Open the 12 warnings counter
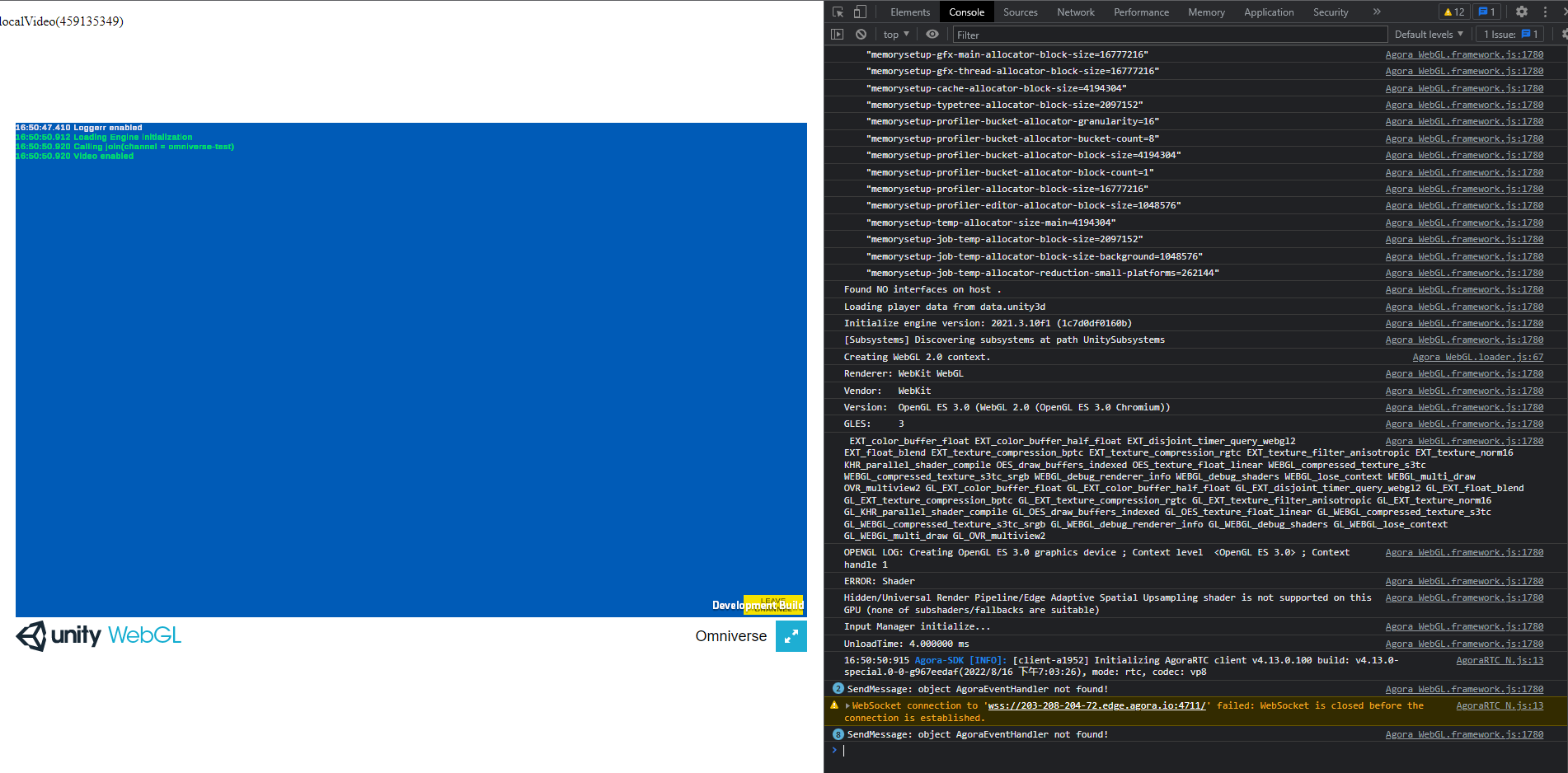This screenshot has height=773, width=1568. click(1453, 12)
